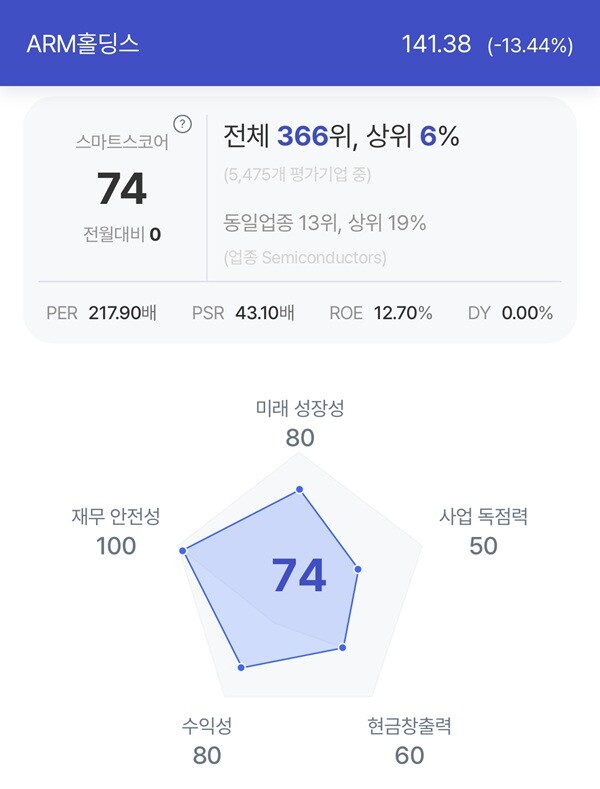Tap the SmartScore 74 value in card
Image resolution: width=600 pixels, height=789 pixels.
[122, 189]
